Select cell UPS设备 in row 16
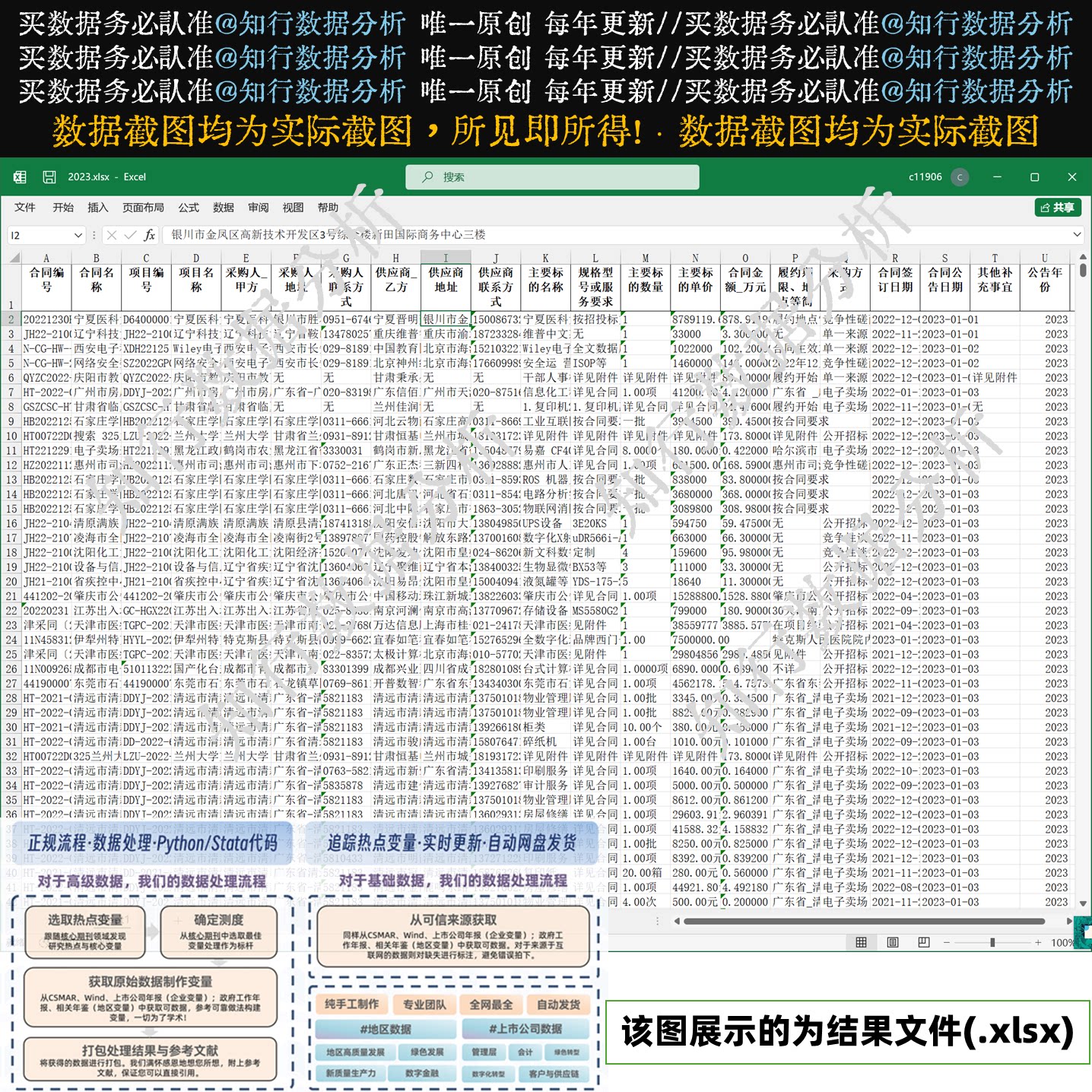 coord(545,523)
